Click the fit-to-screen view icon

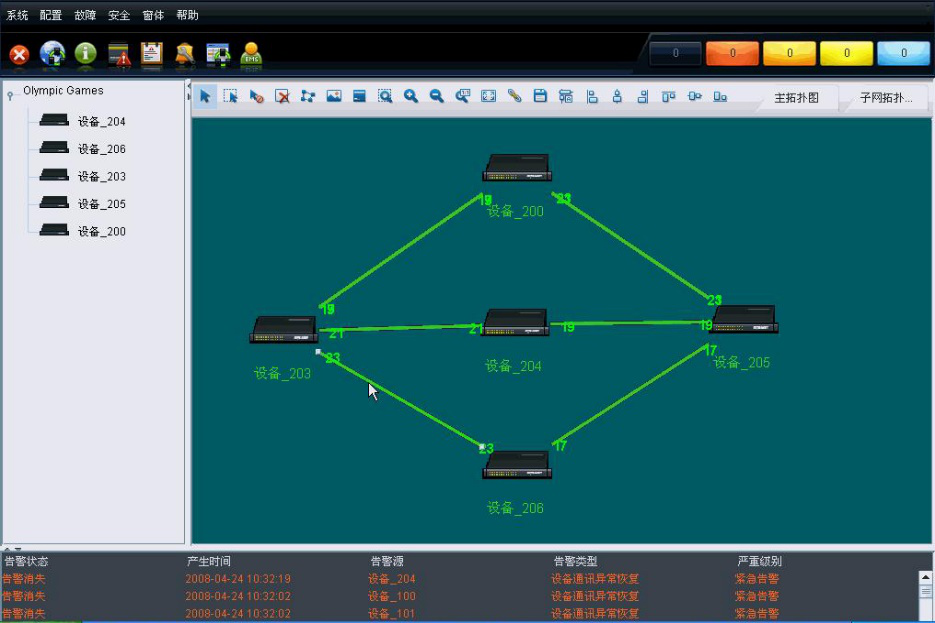coord(488,97)
